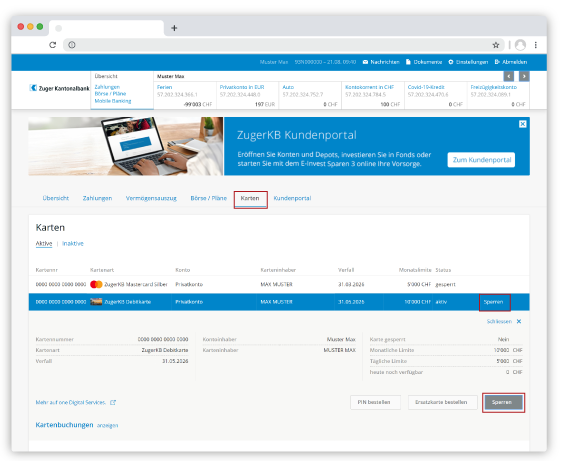The width and height of the screenshot is (574, 461).
Task: Click the Zuger Kantonalbank logo
Action: (59, 88)
